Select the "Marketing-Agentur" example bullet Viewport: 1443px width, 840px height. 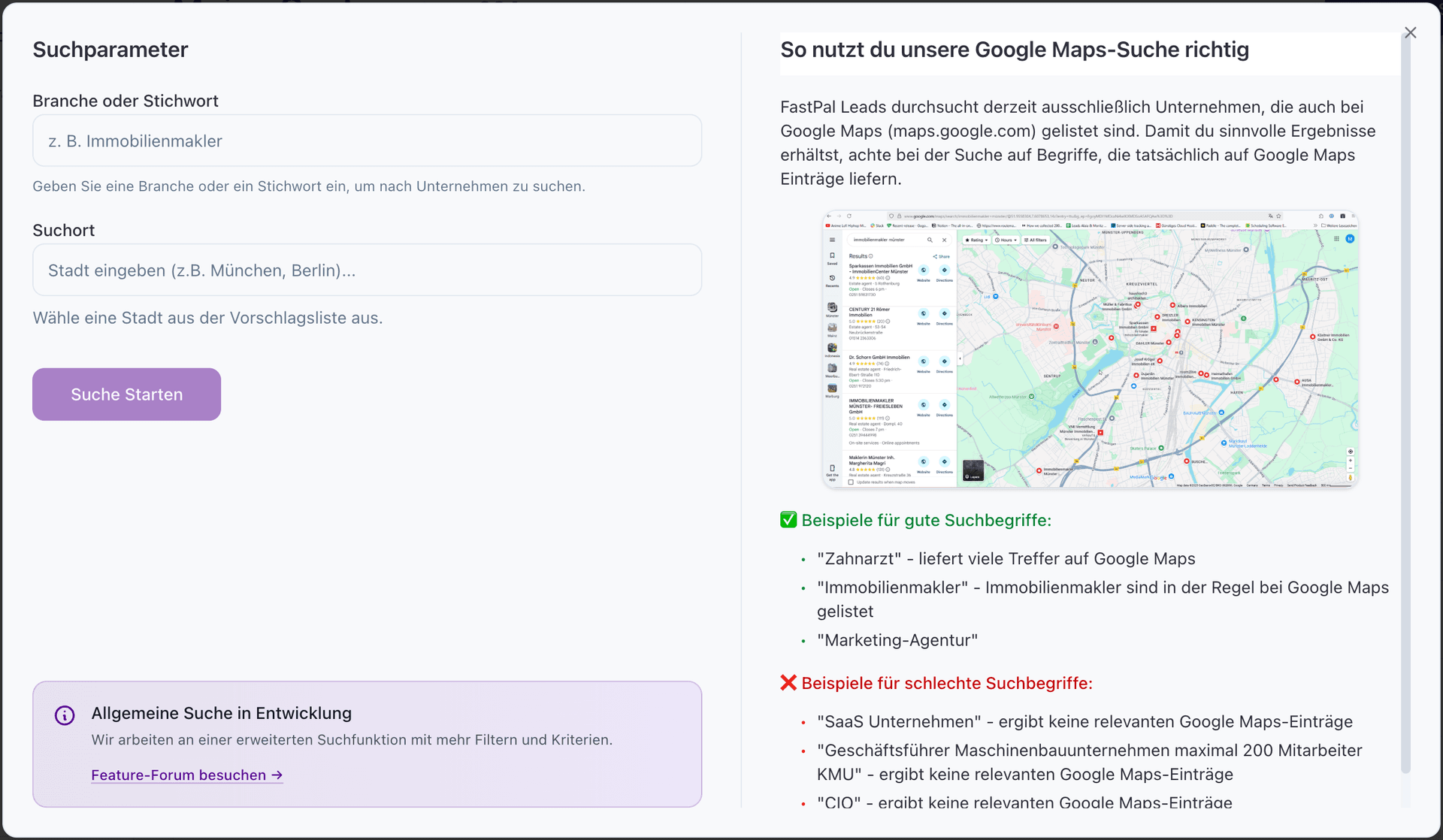point(897,640)
